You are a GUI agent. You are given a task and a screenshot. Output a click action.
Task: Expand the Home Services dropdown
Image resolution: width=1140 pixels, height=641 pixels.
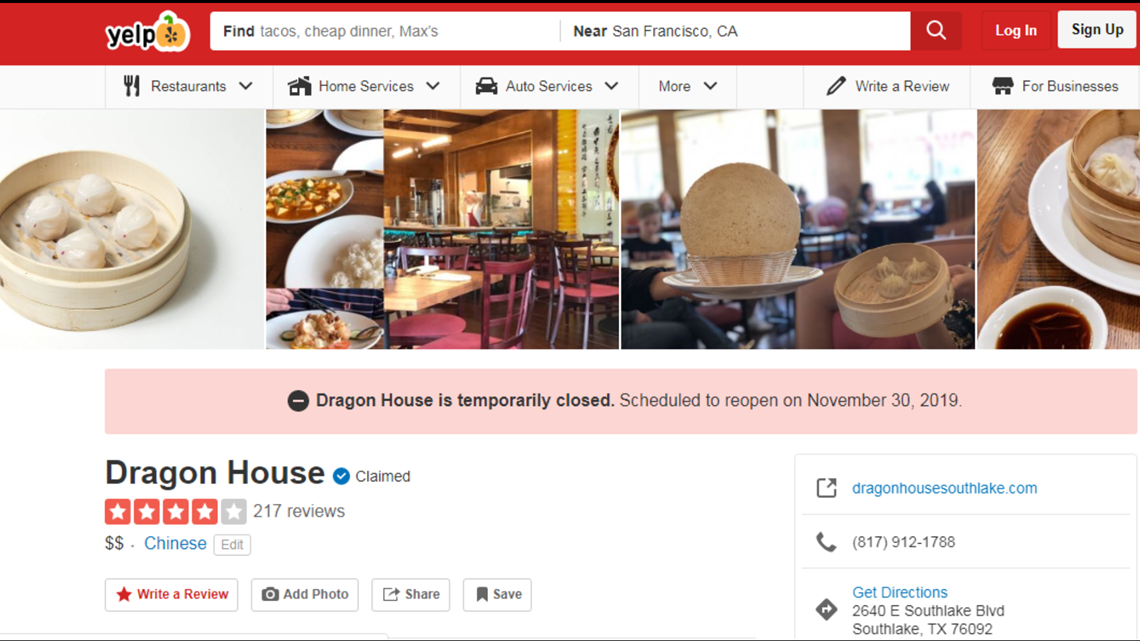click(366, 86)
